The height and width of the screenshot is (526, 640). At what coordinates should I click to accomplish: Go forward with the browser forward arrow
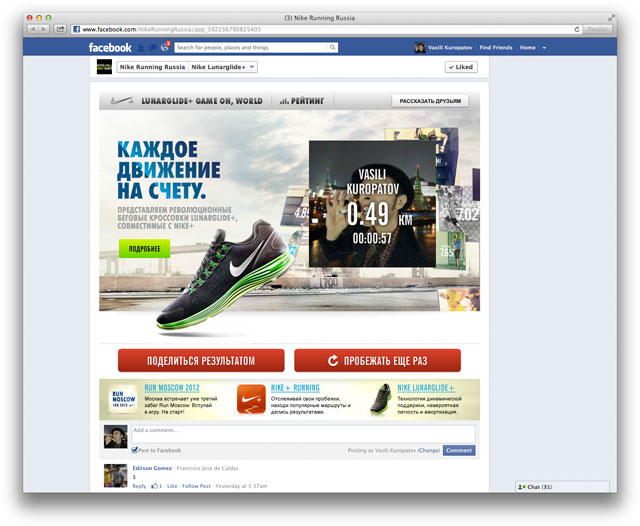(44, 29)
